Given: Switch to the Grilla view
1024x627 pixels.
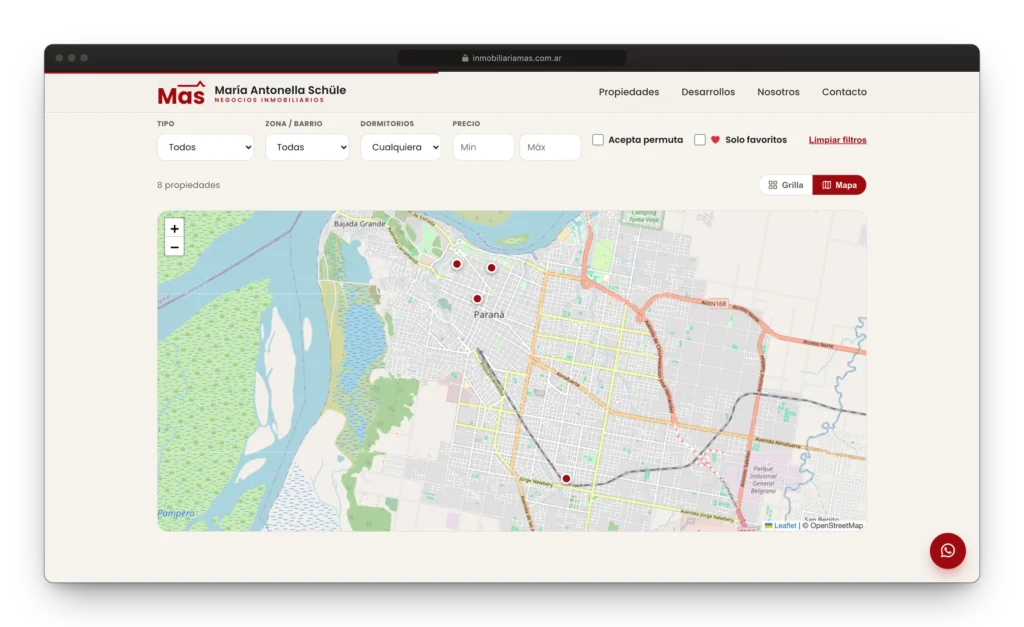Looking at the screenshot, I should tap(786, 185).
